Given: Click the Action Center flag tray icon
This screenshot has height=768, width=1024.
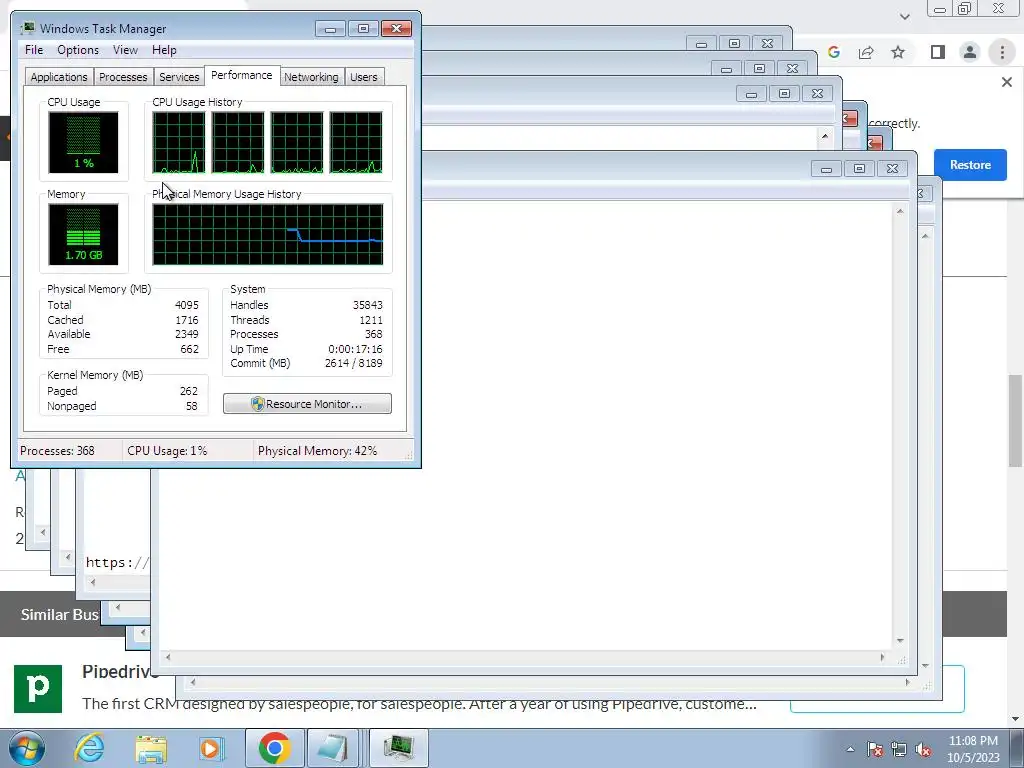Looking at the screenshot, I should pyautogui.click(x=875, y=749).
